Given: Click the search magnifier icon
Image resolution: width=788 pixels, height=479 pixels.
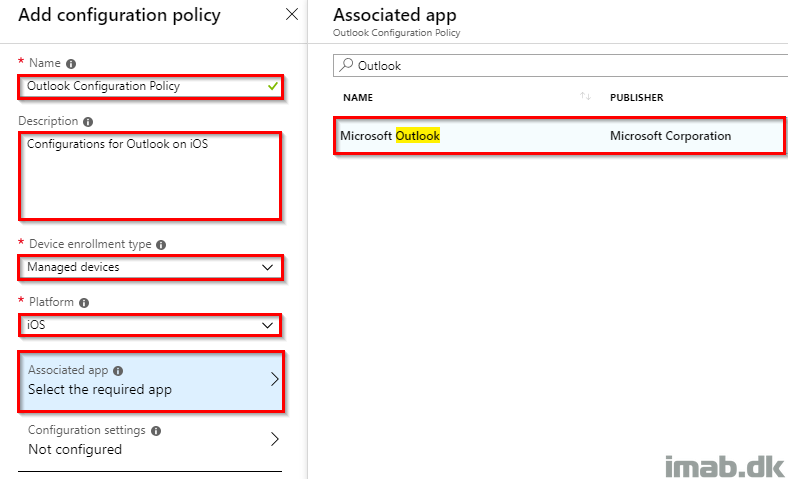Looking at the screenshot, I should [346, 65].
